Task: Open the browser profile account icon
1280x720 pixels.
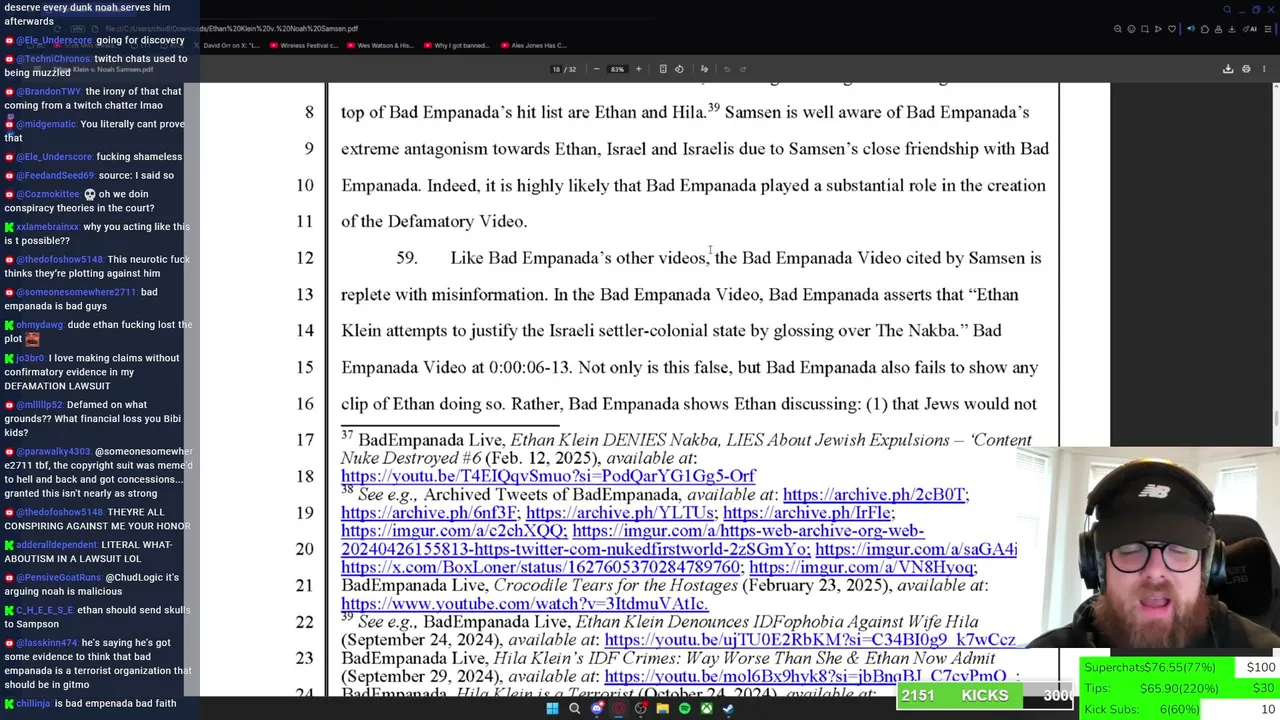Action: click(1218, 29)
